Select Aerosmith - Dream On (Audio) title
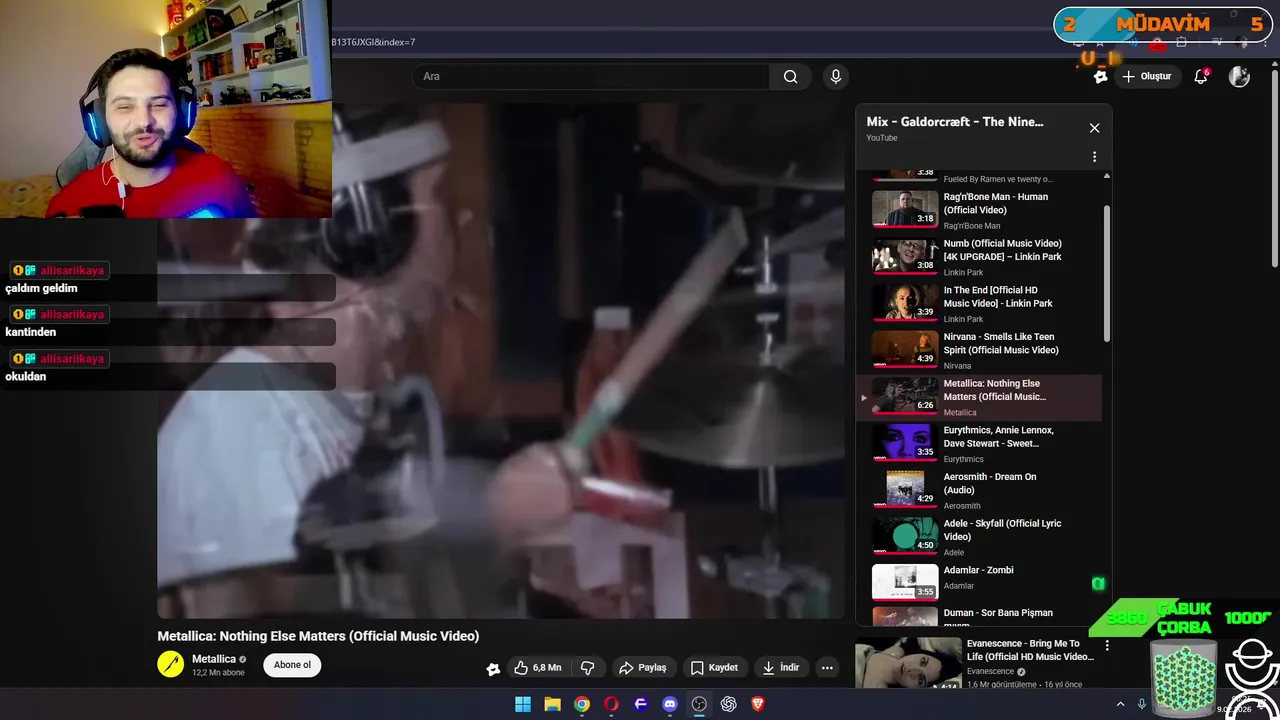 point(990,483)
